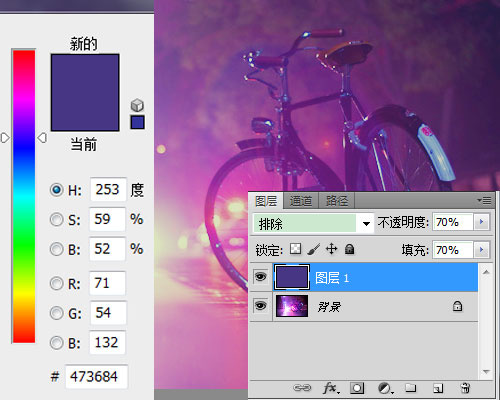
Task: Switch to the 通道 tab
Action: [x=301, y=201]
